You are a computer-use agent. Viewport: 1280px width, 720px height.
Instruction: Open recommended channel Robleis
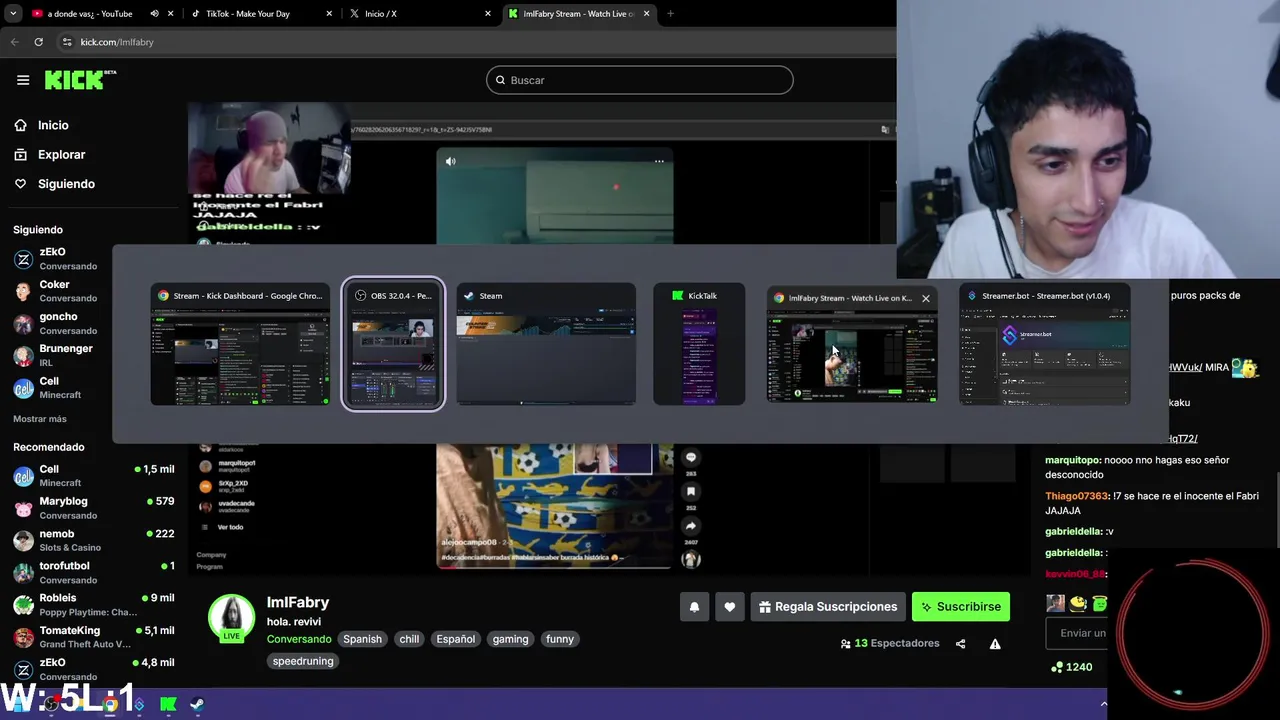point(93,605)
